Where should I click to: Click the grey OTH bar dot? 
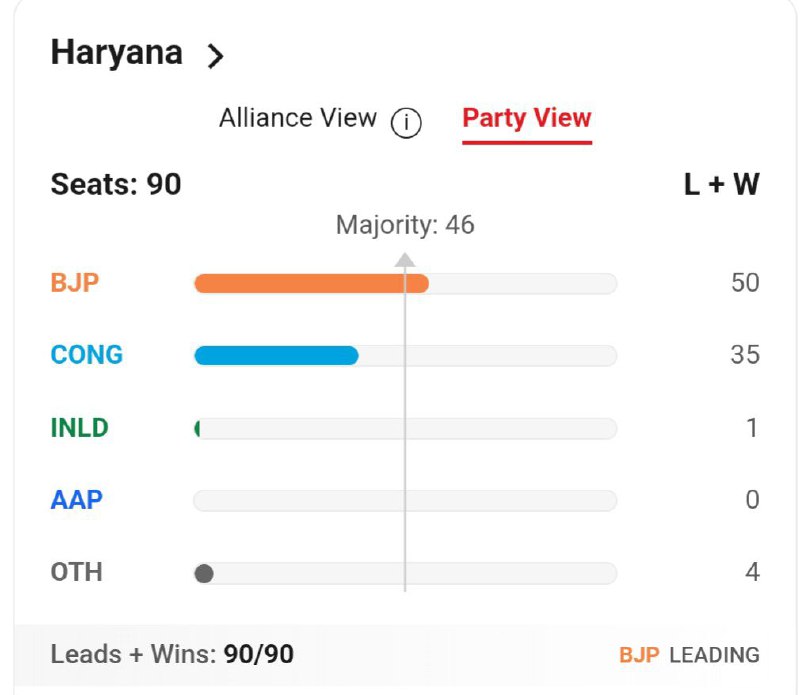tap(204, 574)
